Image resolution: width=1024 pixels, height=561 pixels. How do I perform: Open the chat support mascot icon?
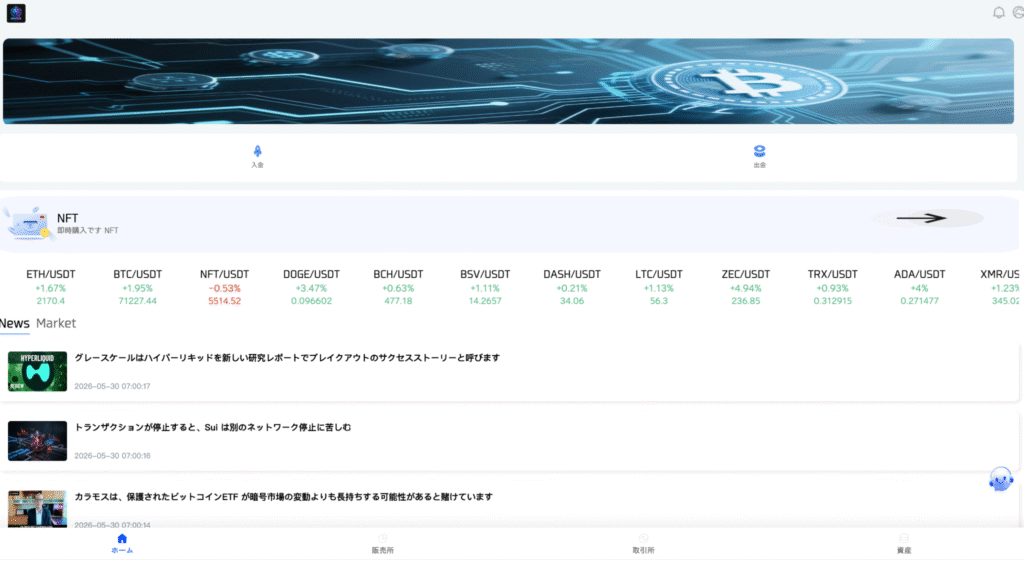[x=1000, y=479]
